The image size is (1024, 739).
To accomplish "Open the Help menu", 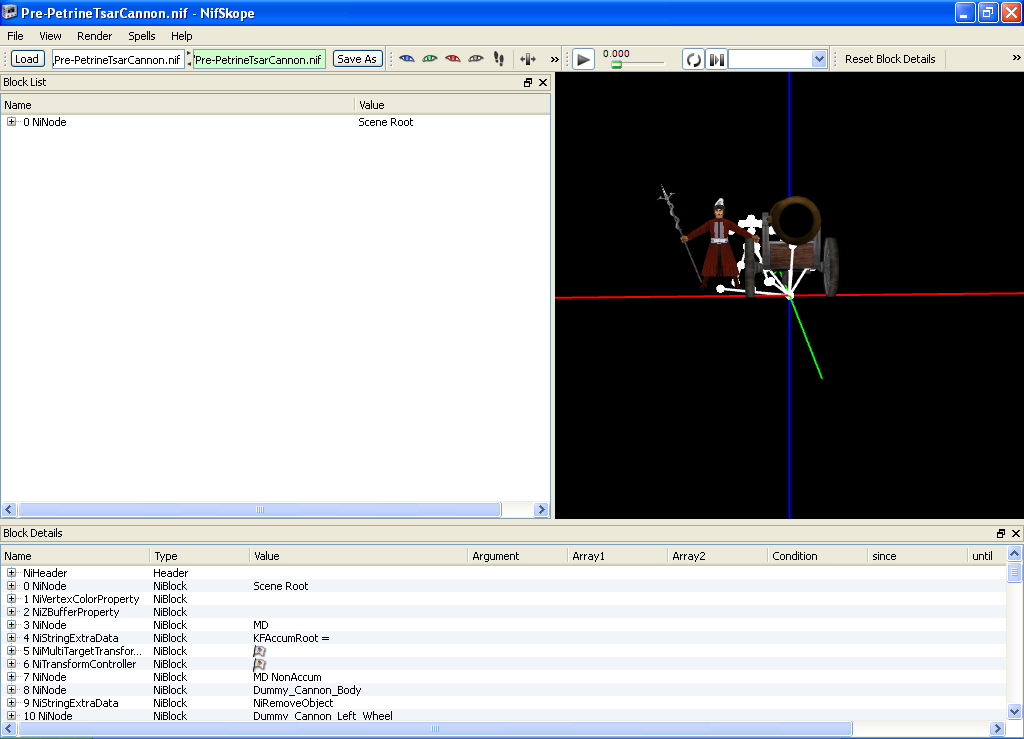I will pos(182,36).
